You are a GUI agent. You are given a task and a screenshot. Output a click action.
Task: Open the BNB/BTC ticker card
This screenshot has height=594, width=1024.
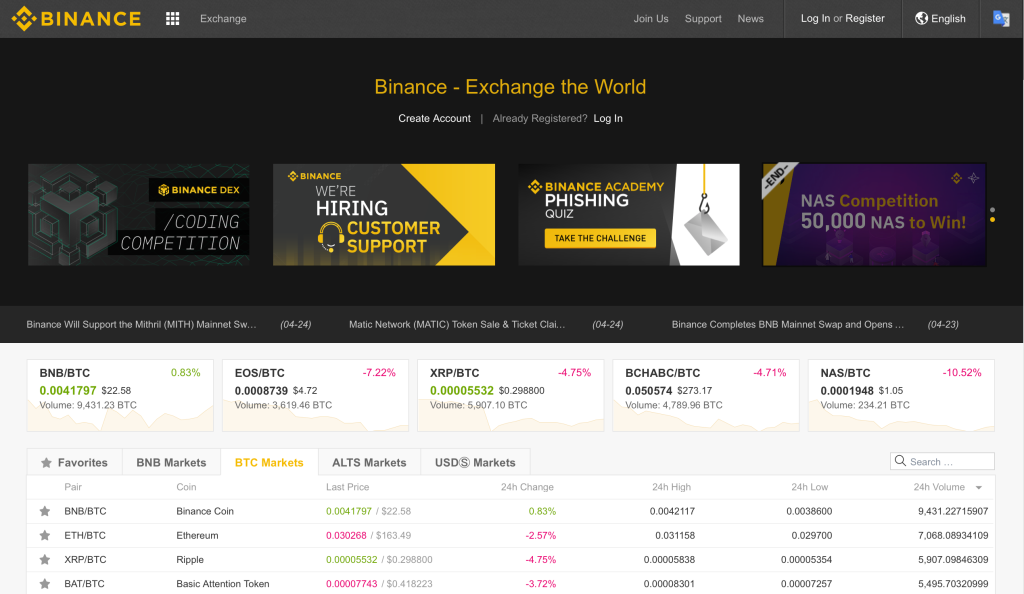click(x=120, y=395)
